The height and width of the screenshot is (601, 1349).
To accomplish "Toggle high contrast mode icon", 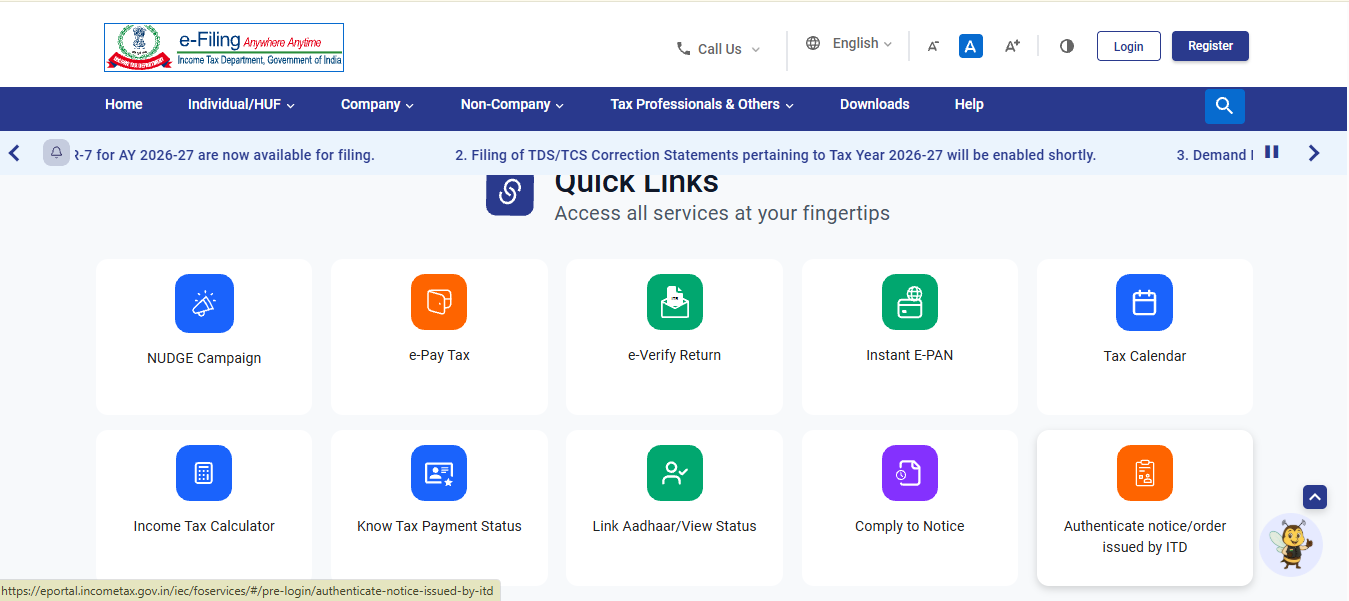I will point(1067,46).
